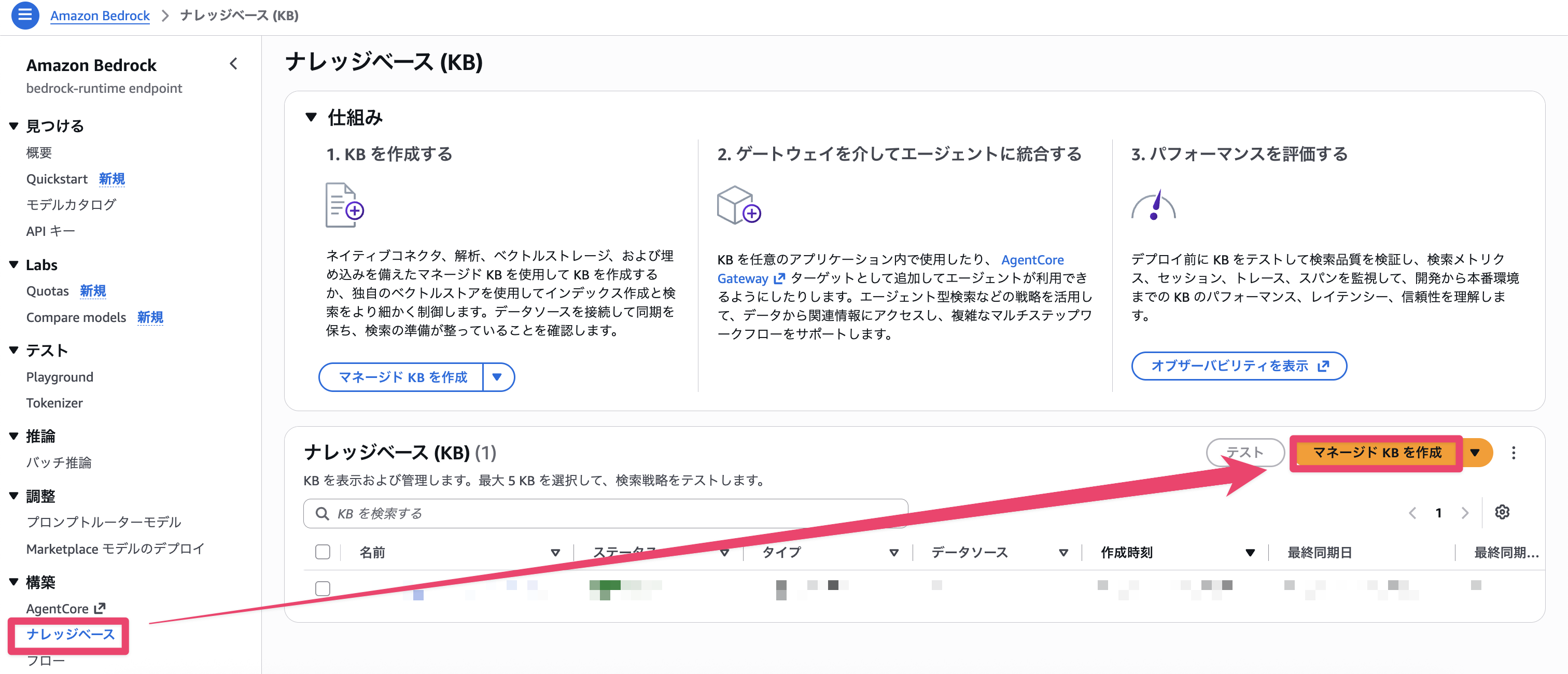Click the performance gauge icon
Image resolution: width=1568 pixels, height=674 pixels.
coord(1154,205)
